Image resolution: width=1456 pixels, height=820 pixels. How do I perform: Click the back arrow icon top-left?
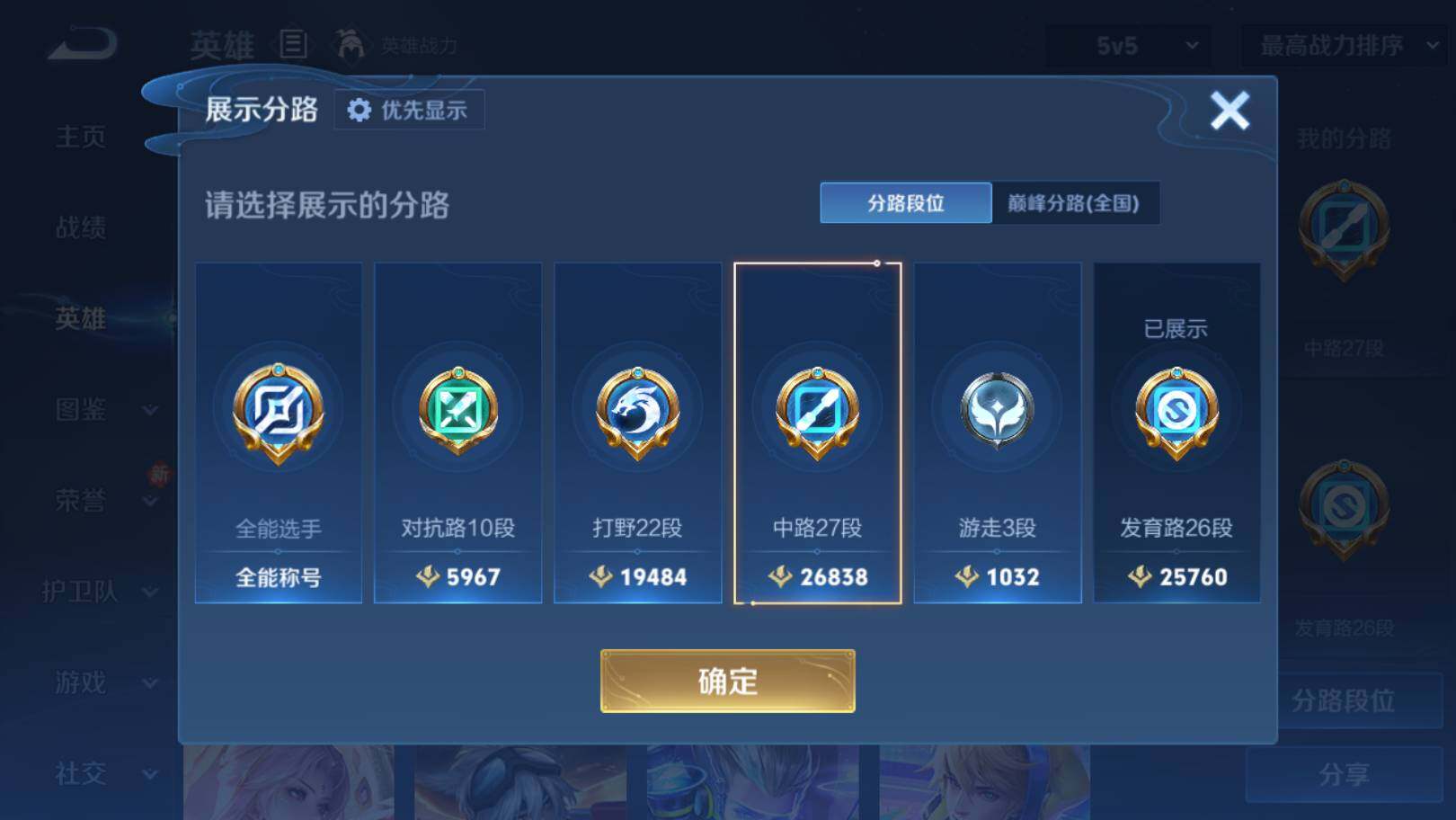coord(83,44)
